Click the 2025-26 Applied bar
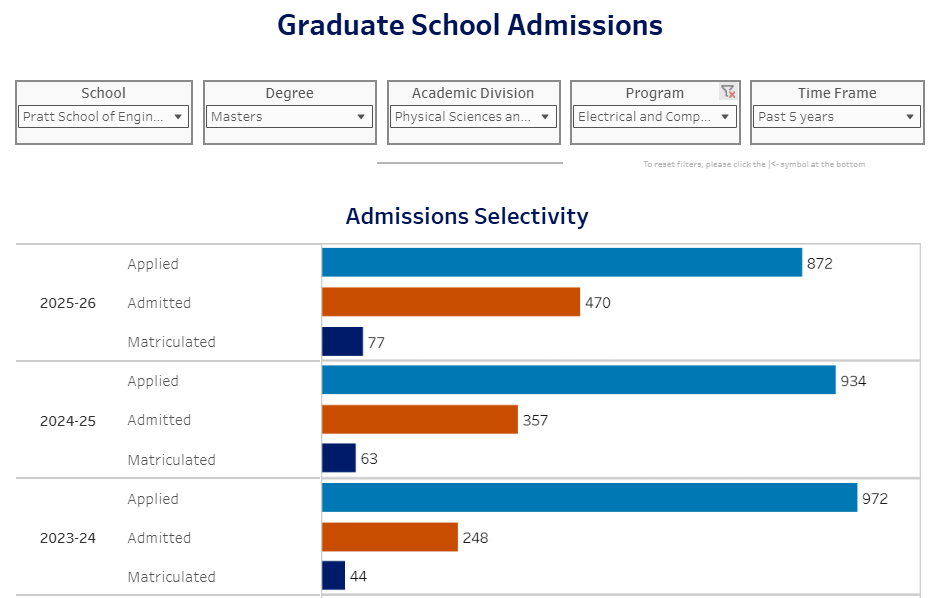 tap(561, 263)
